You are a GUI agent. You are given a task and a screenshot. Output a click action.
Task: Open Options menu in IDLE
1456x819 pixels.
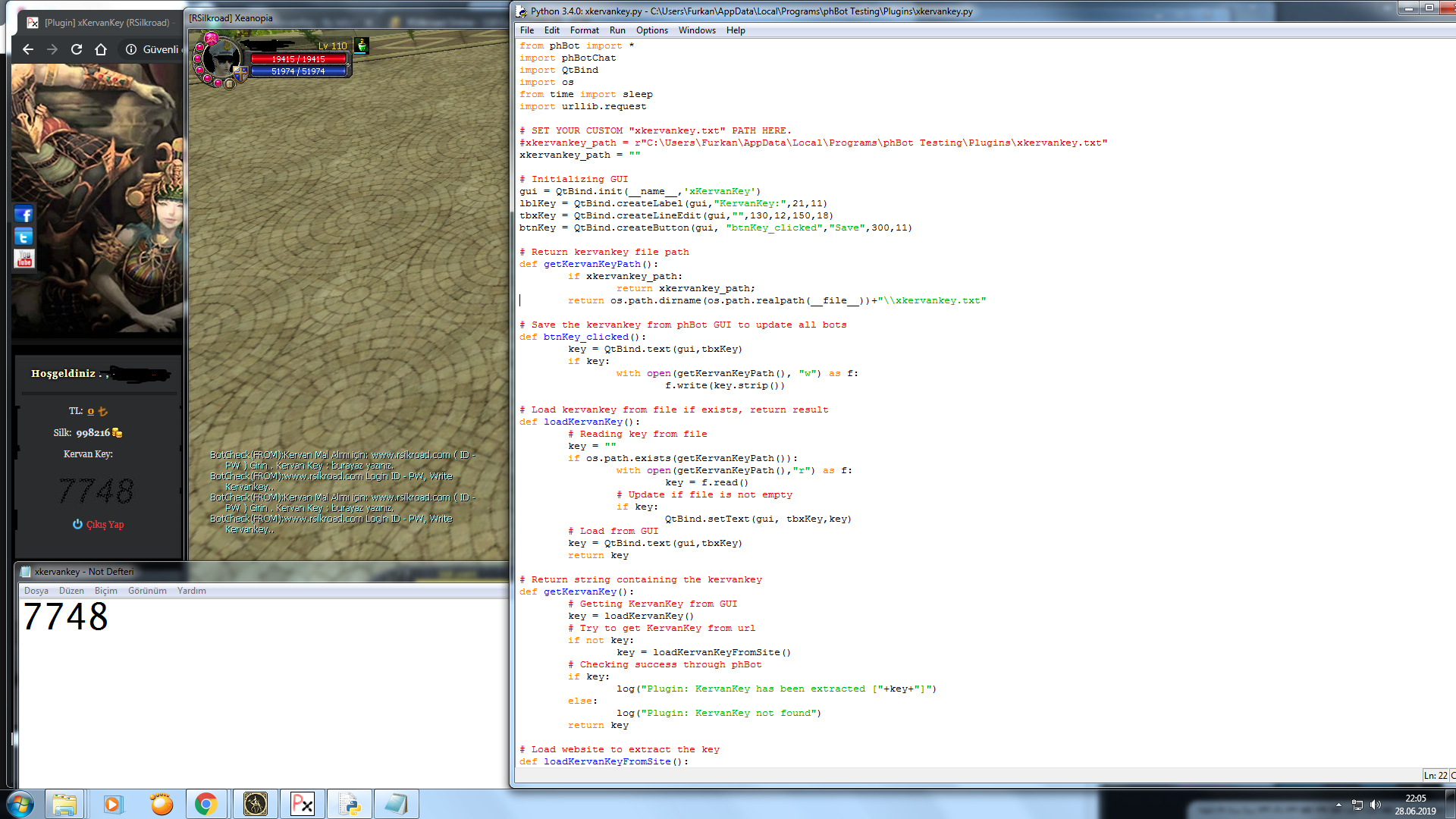coord(651,30)
